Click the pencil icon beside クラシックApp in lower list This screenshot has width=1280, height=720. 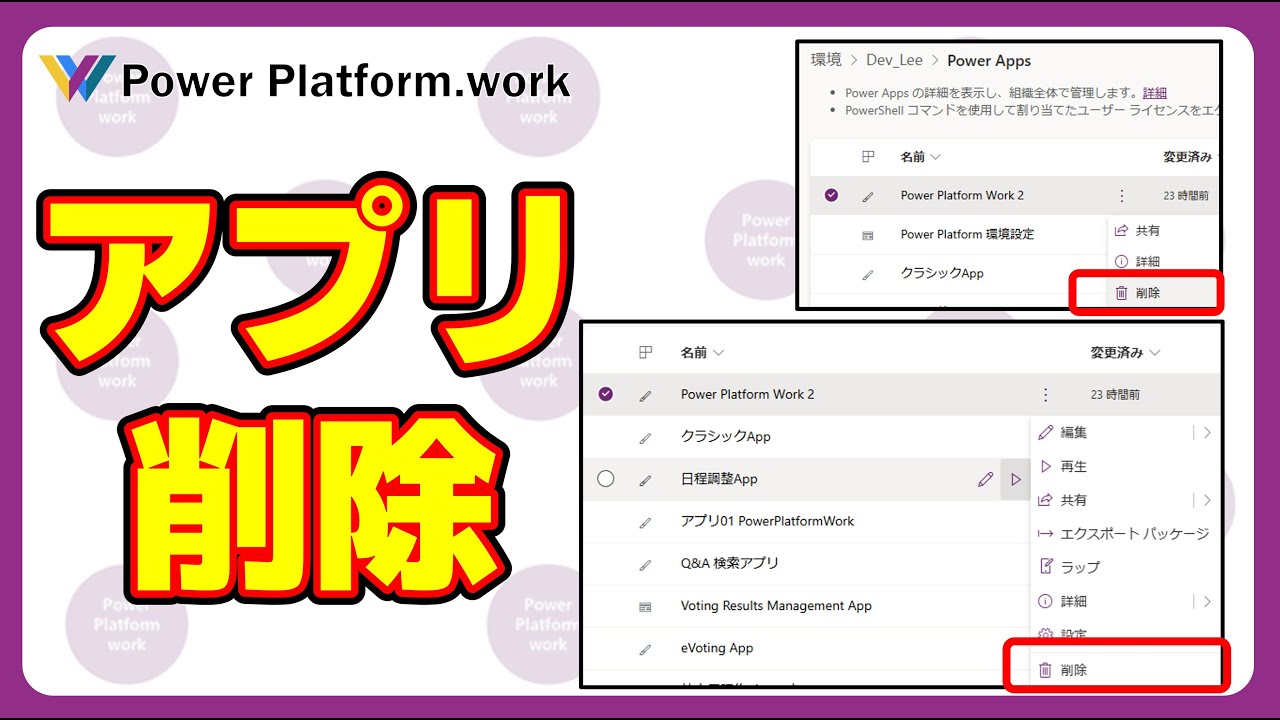pyautogui.click(x=645, y=438)
